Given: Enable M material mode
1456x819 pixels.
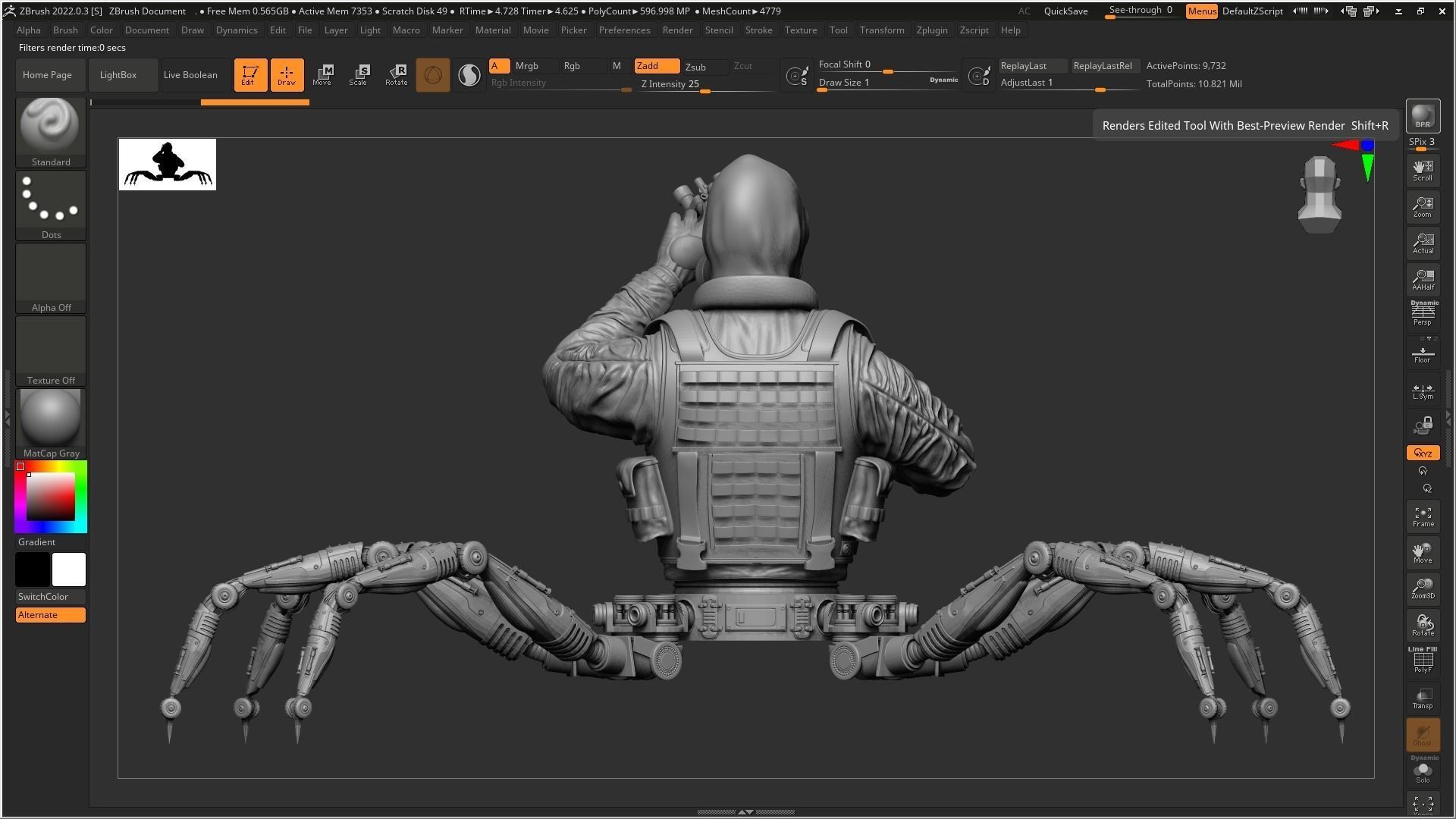Looking at the screenshot, I should tap(617, 66).
